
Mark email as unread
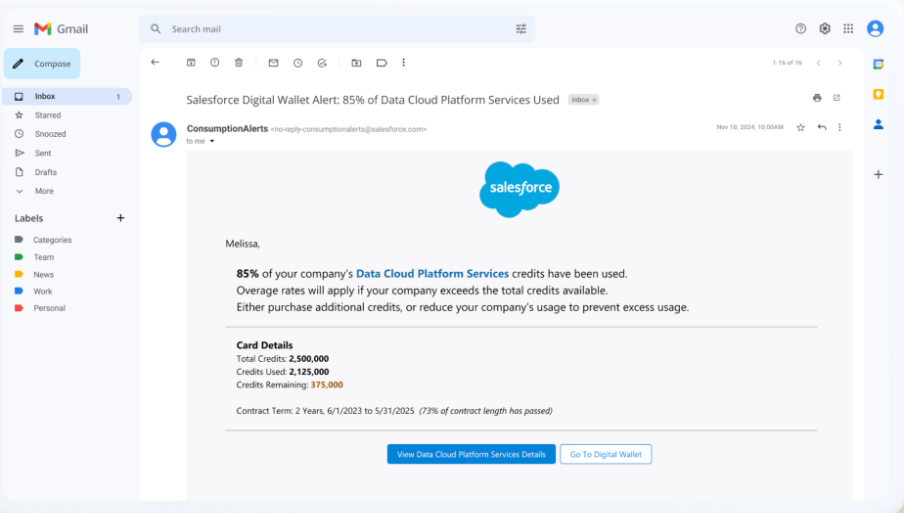[x=273, y=62]
